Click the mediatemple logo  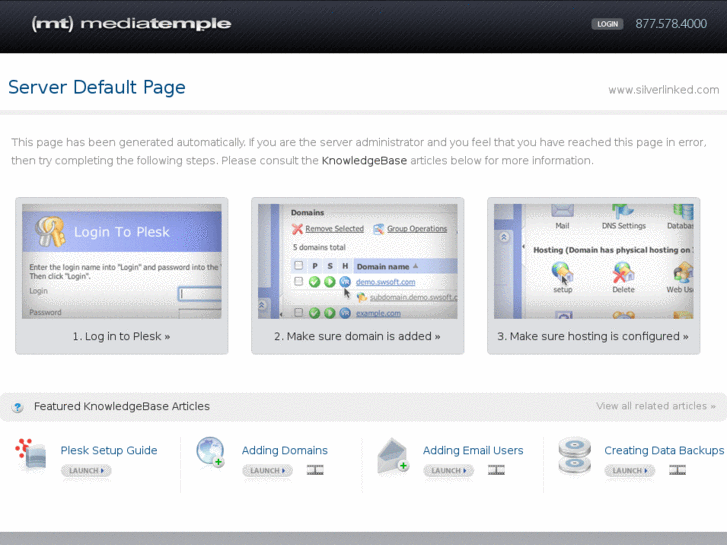(131, 24)
